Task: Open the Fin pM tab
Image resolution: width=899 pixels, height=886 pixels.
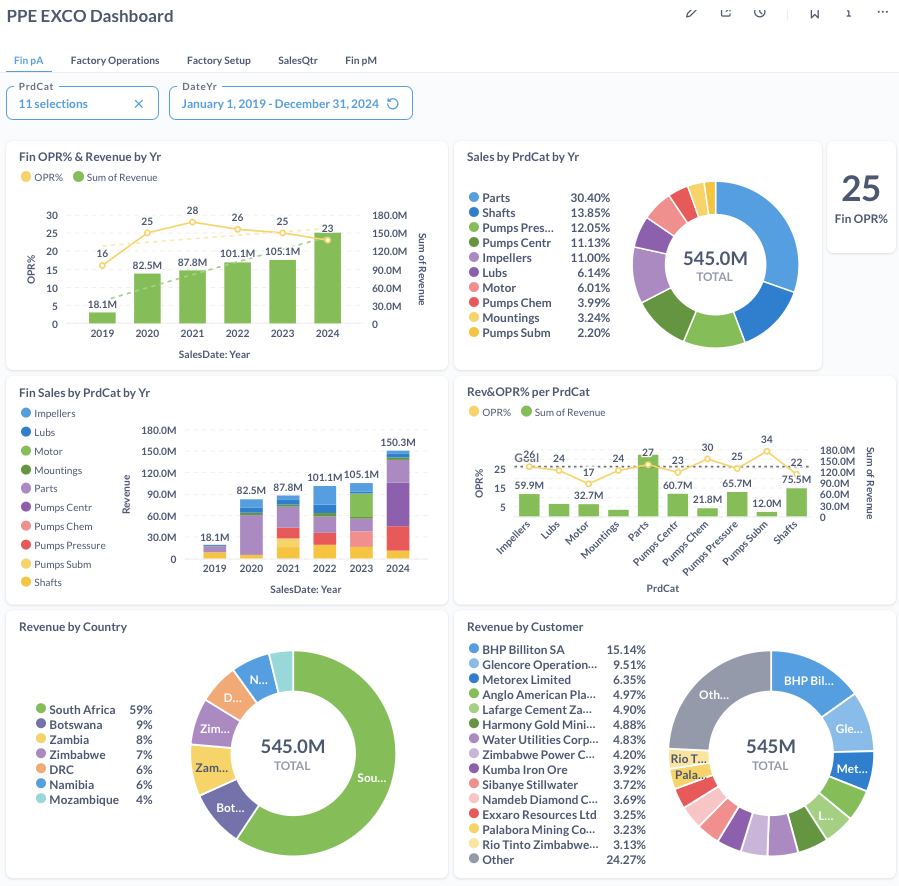Action: click(361, 60)
